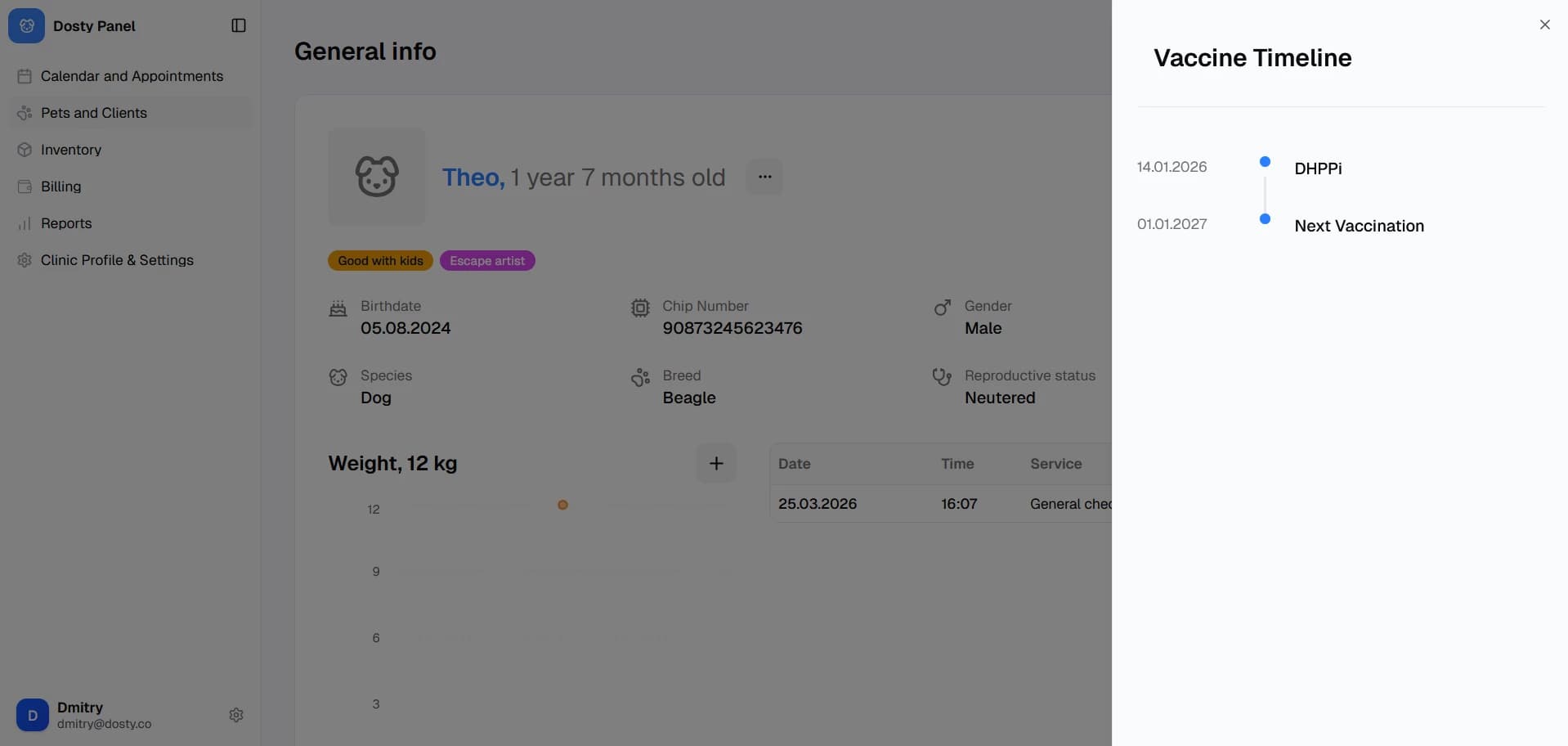
Task: Click the Clinic Profile & Settings gear icon
Action: point(25,260)
